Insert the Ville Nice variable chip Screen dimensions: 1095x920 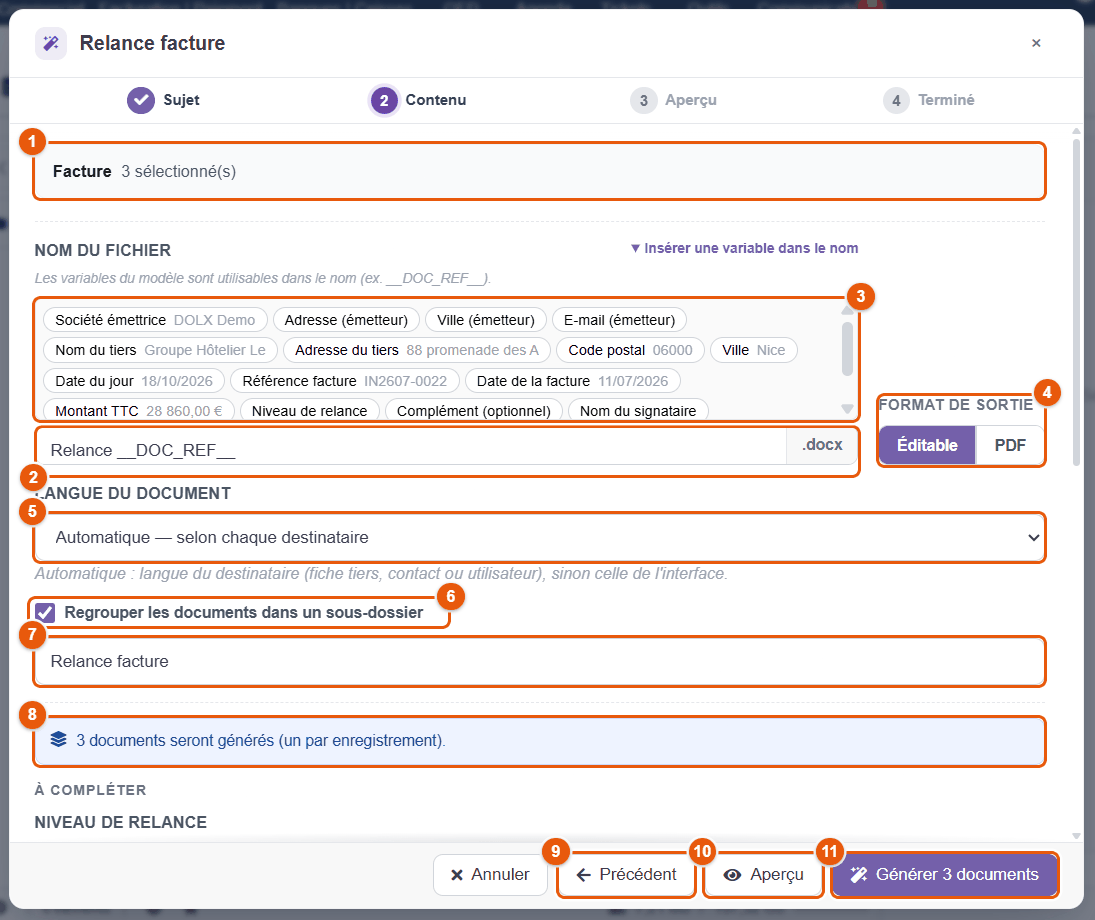(x=754, y=350)
